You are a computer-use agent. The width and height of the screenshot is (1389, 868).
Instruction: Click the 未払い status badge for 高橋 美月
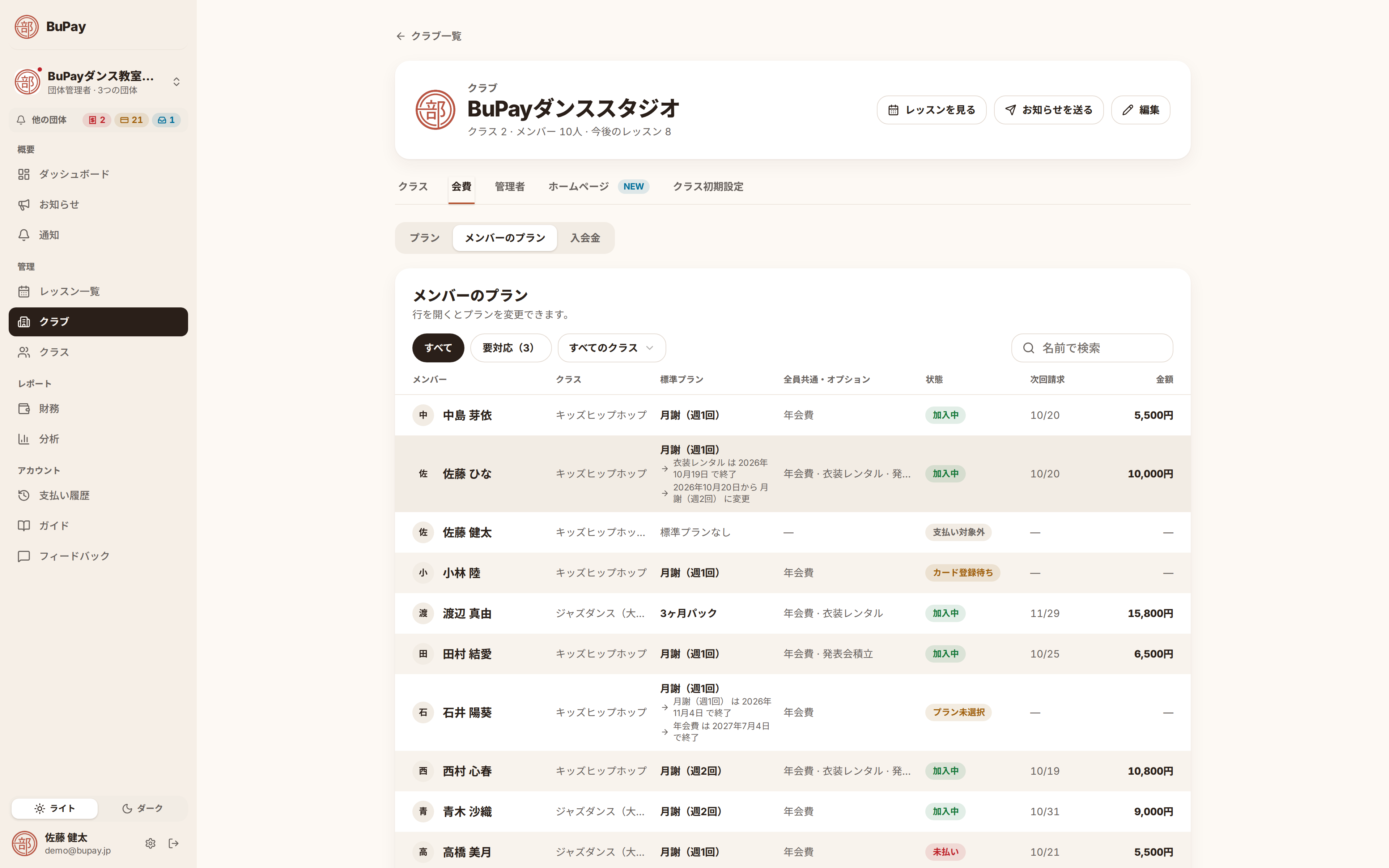pos(945,852)
